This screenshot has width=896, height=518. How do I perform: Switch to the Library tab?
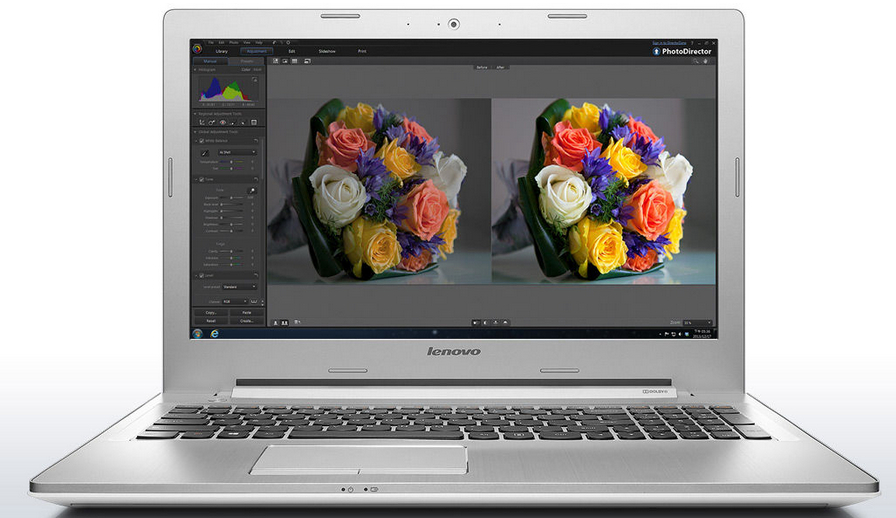[x=221, y=51]
